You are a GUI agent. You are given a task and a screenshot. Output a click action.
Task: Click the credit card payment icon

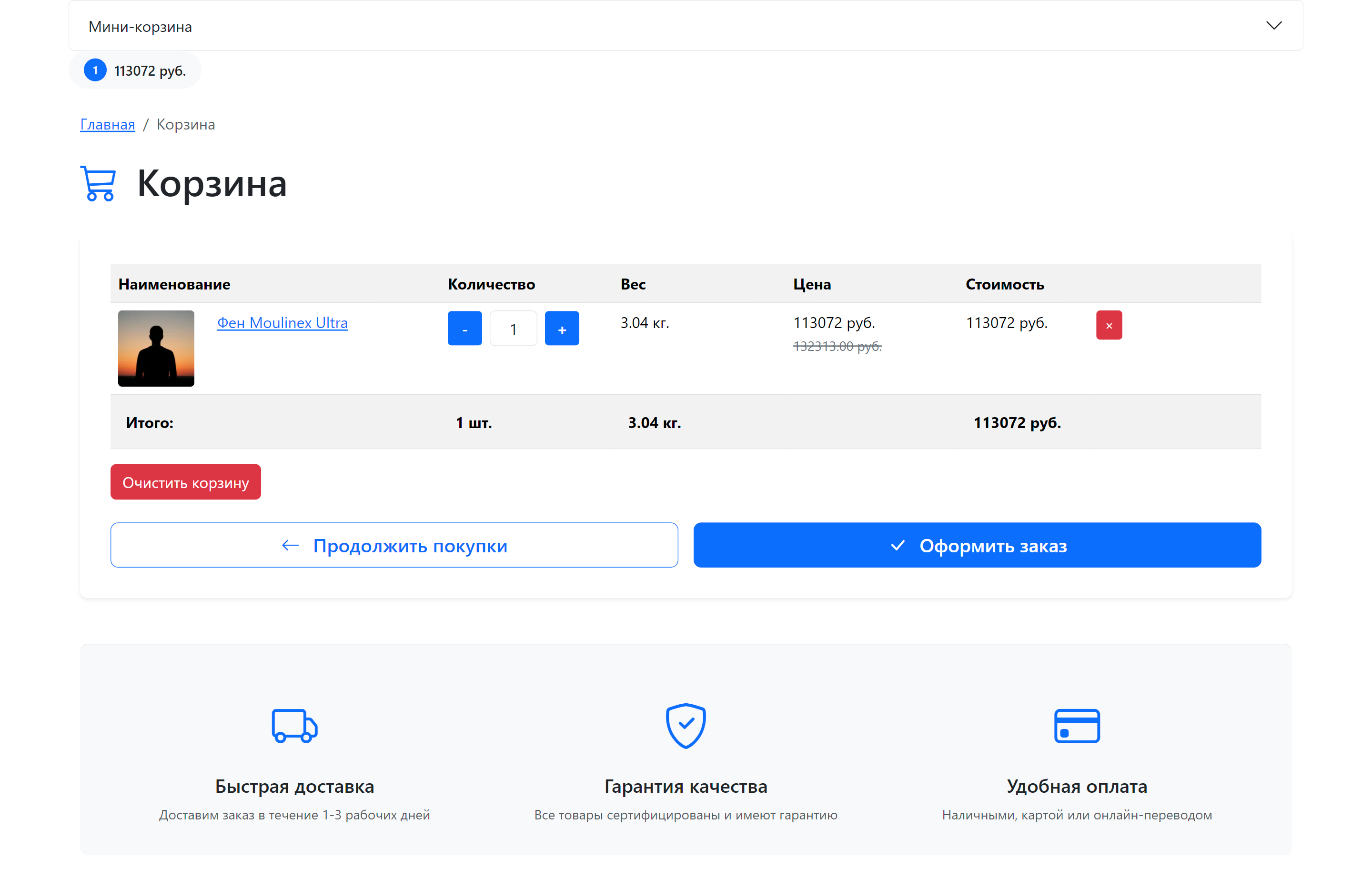coord(1077,726)
